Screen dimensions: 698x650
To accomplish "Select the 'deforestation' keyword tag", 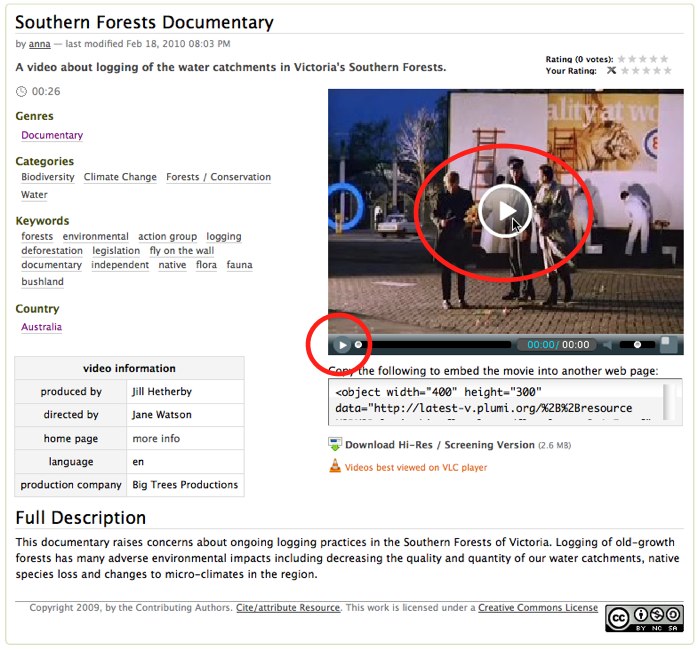I will (52, 251).
